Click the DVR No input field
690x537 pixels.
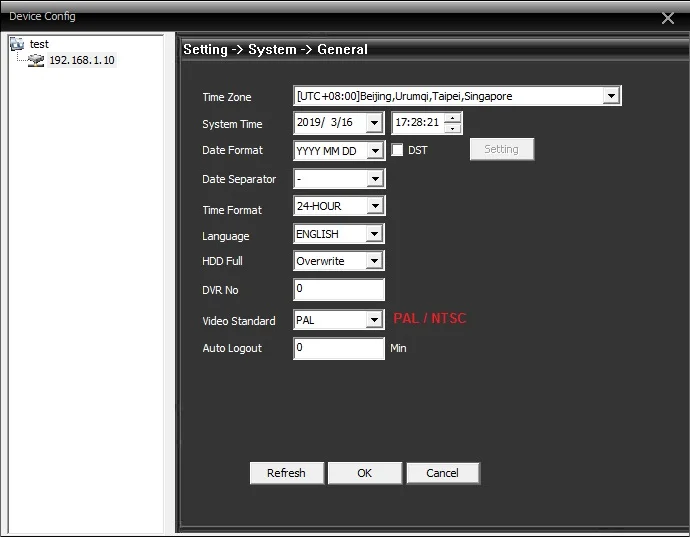(339, 290)
